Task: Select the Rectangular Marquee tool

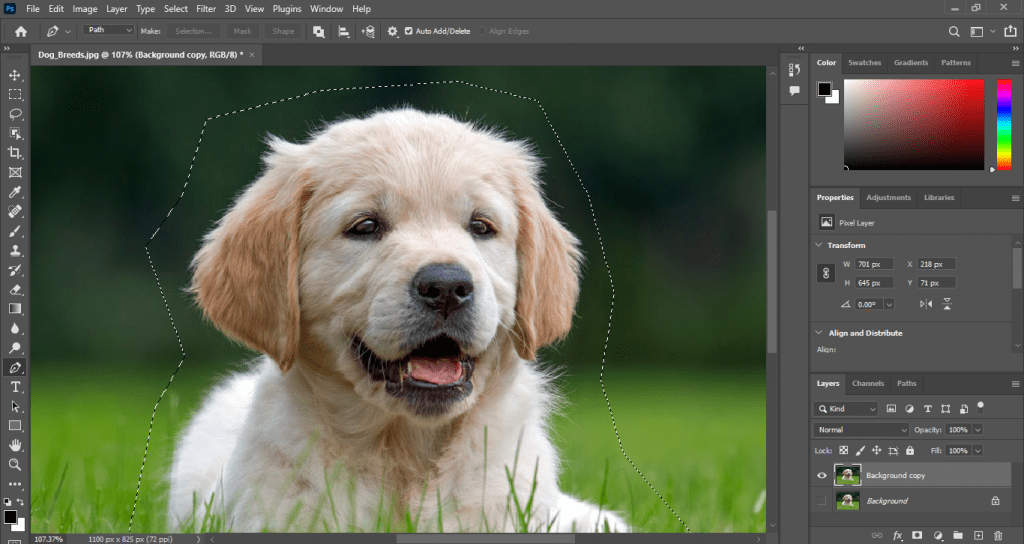Action: 15,95
